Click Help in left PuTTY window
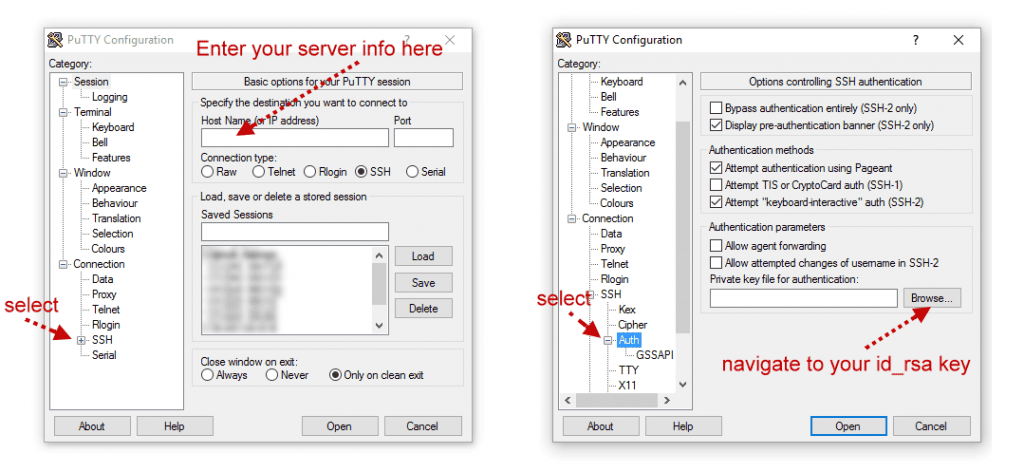The height and width of the screenshot is (472, 1024). (174, 426)
